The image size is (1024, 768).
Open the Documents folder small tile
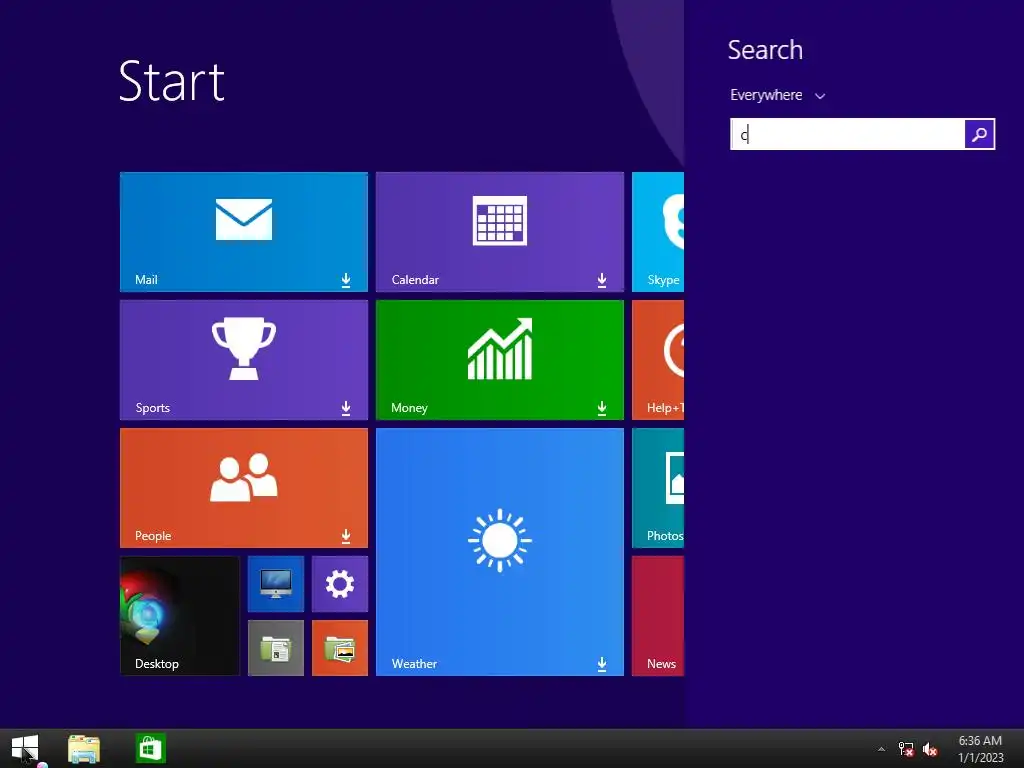[x=276, y=648]
